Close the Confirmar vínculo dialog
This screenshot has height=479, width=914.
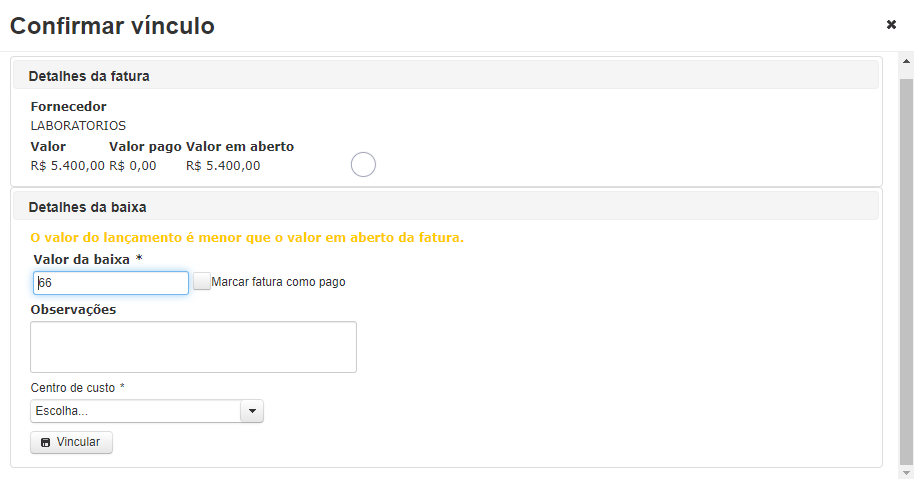(891, 24)
